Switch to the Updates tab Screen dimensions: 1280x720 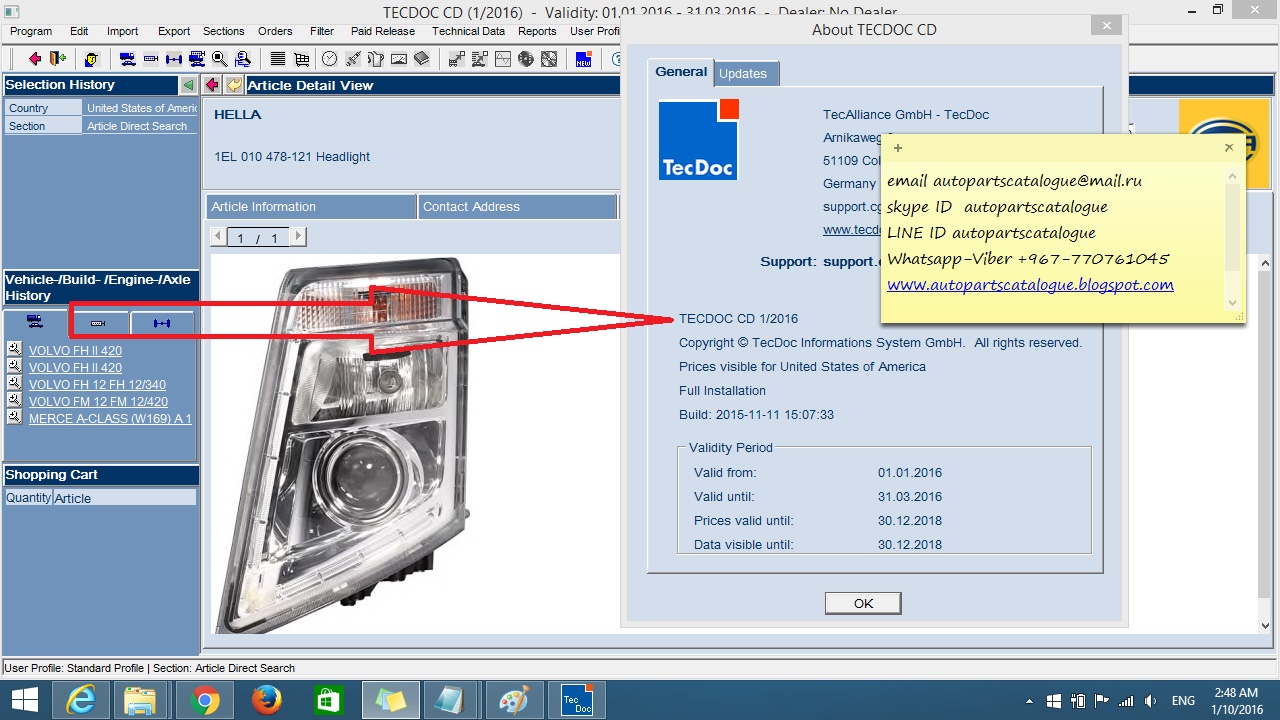(x=744, y=73)
